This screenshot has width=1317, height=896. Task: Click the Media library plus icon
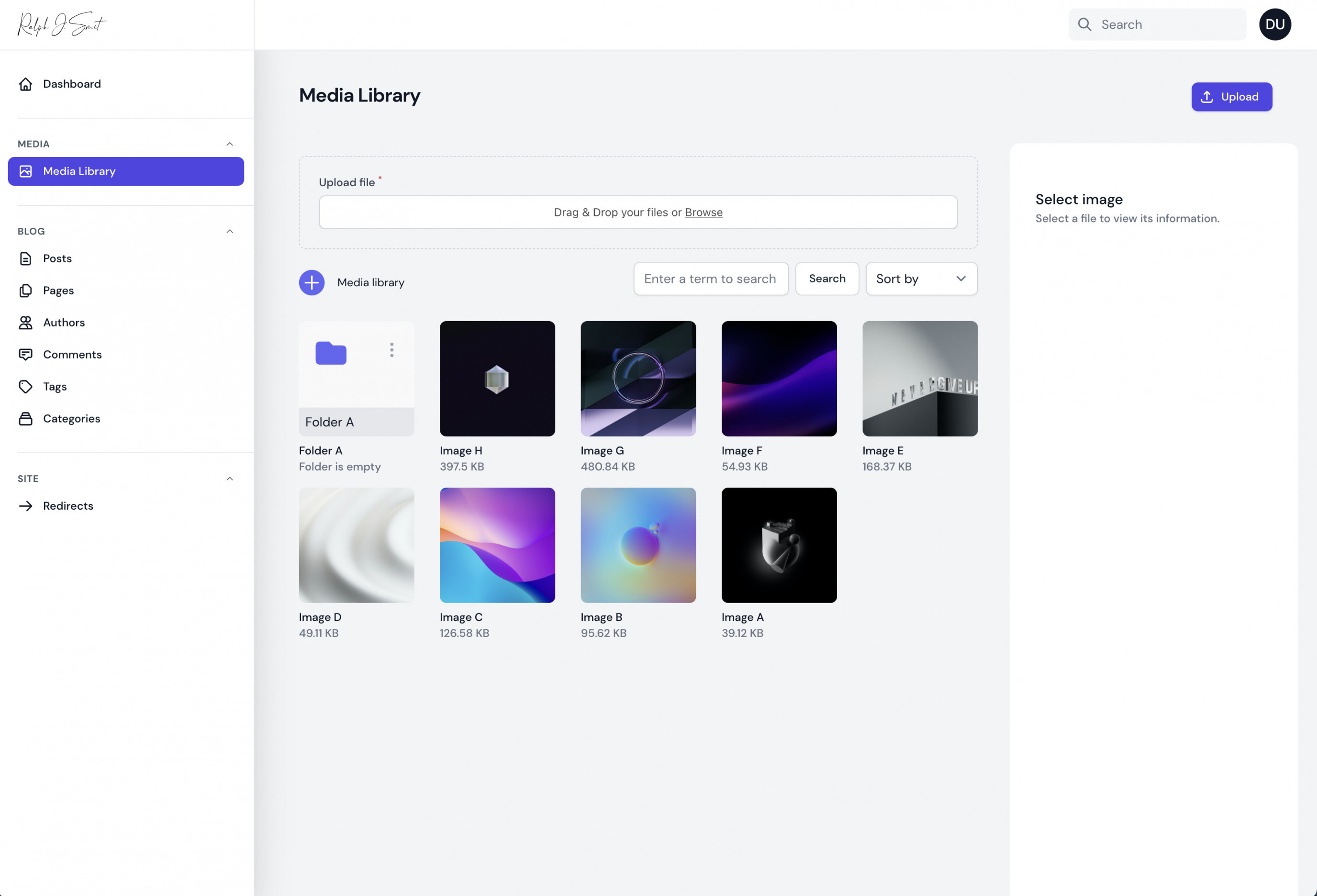(311, 282)
